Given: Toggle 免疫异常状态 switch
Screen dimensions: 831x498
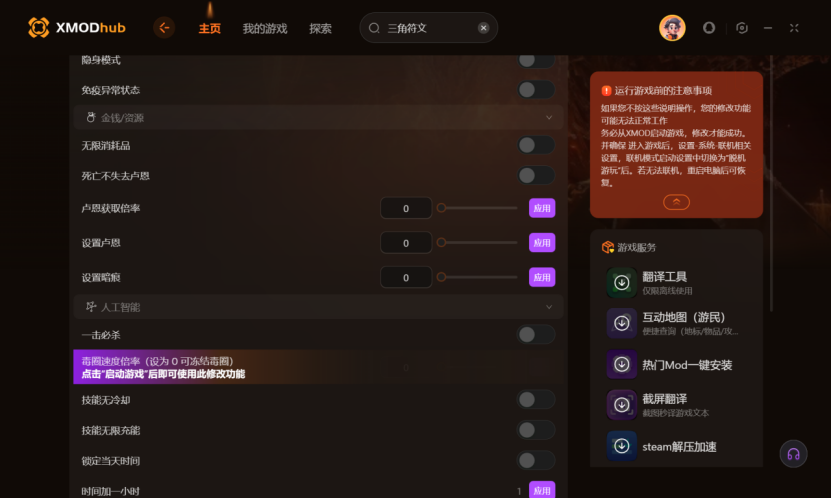Looking at the screenshot, I should click(x=536, y=90).
